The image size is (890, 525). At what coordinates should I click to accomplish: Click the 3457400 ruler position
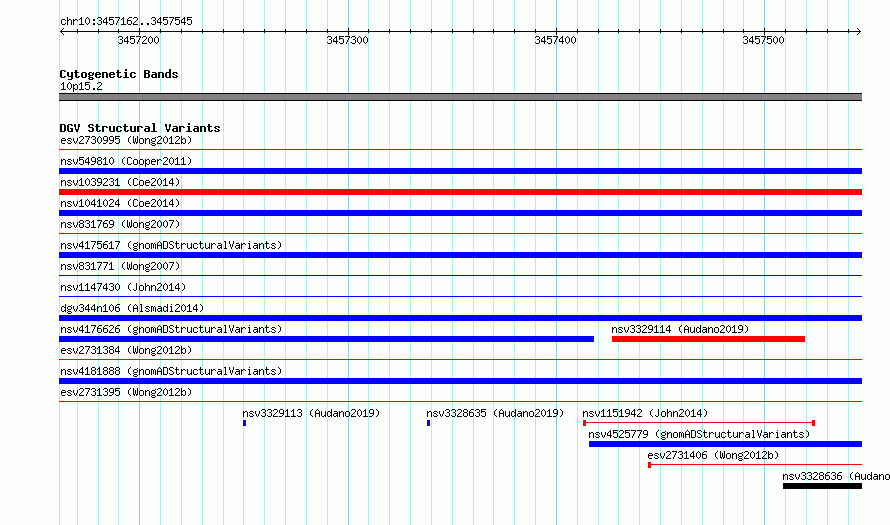[556, 40]
